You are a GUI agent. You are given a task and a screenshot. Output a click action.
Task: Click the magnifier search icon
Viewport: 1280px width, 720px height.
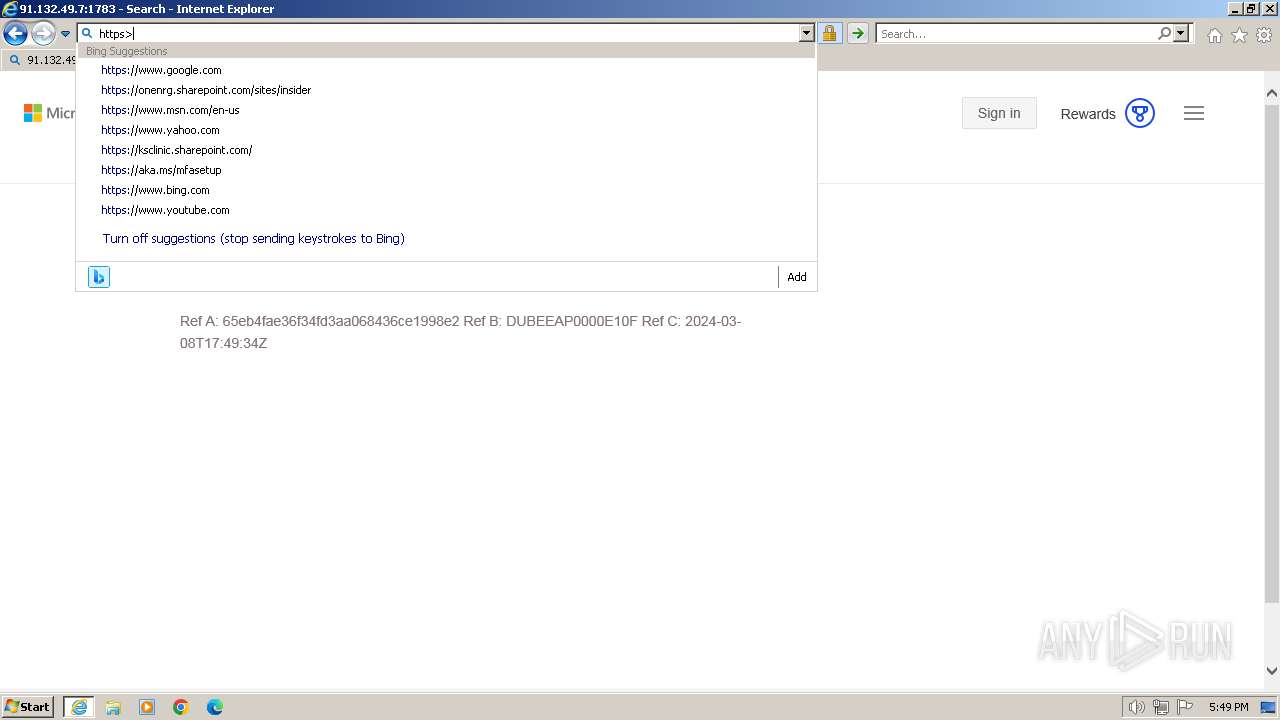pyautogui.click(x=1164, y=33)
